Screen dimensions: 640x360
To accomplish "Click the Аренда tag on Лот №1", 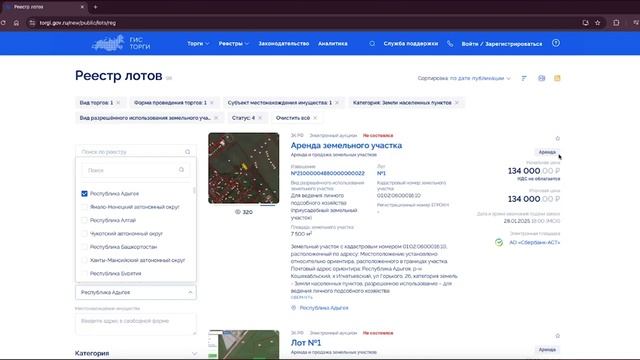I will click(x=547, y=350).
